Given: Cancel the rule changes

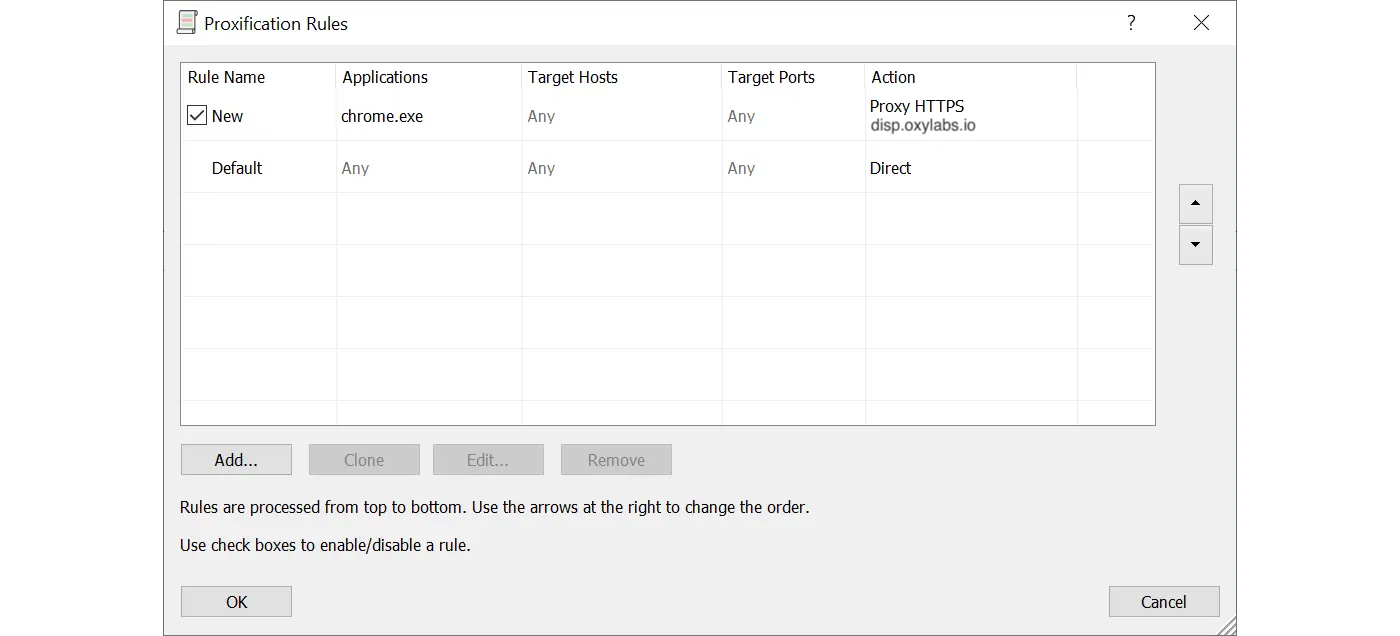Looking at the screenshot, I should click(1163, 602).
